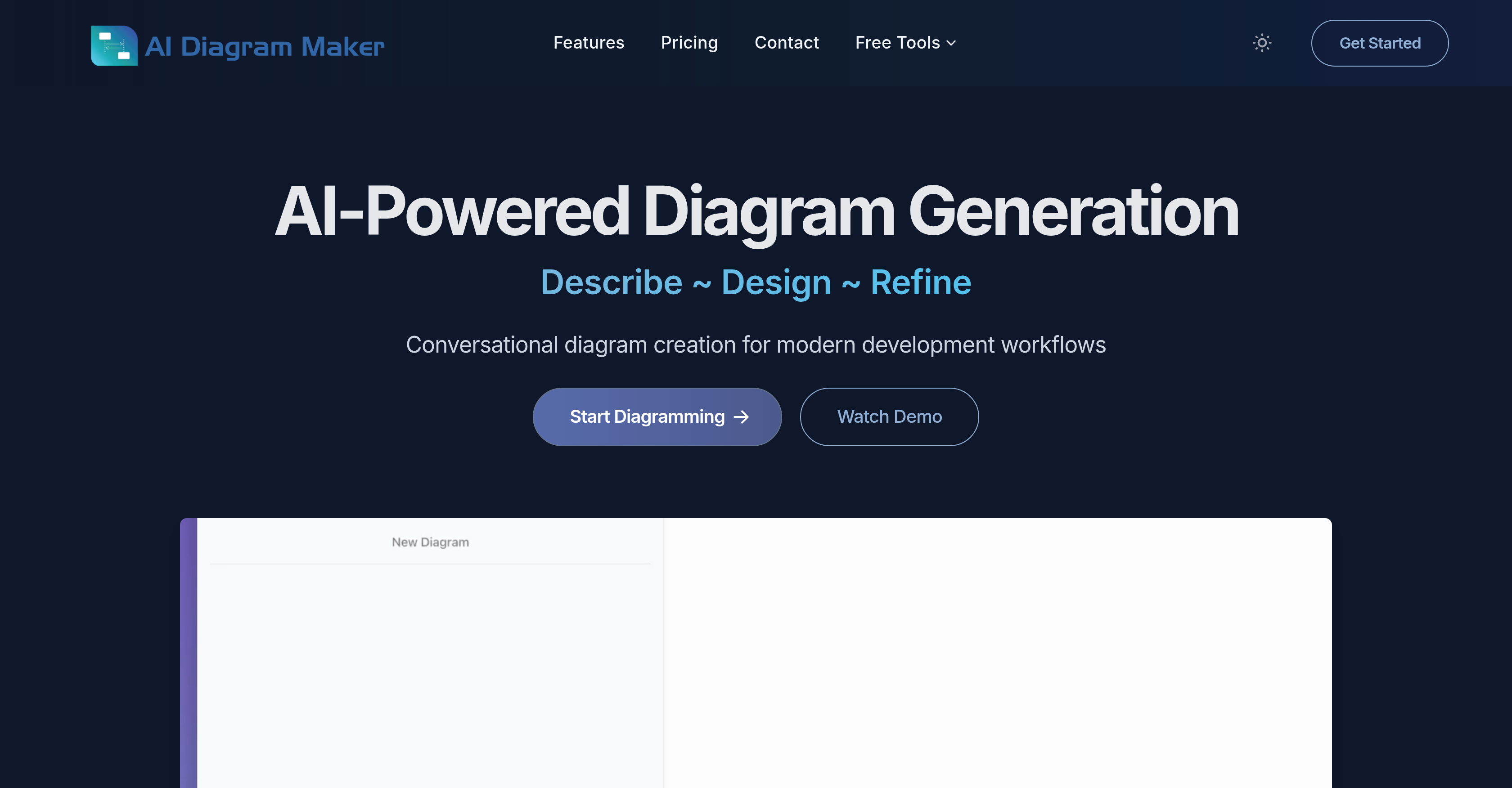Open the Free Tools dropdown

896,42
